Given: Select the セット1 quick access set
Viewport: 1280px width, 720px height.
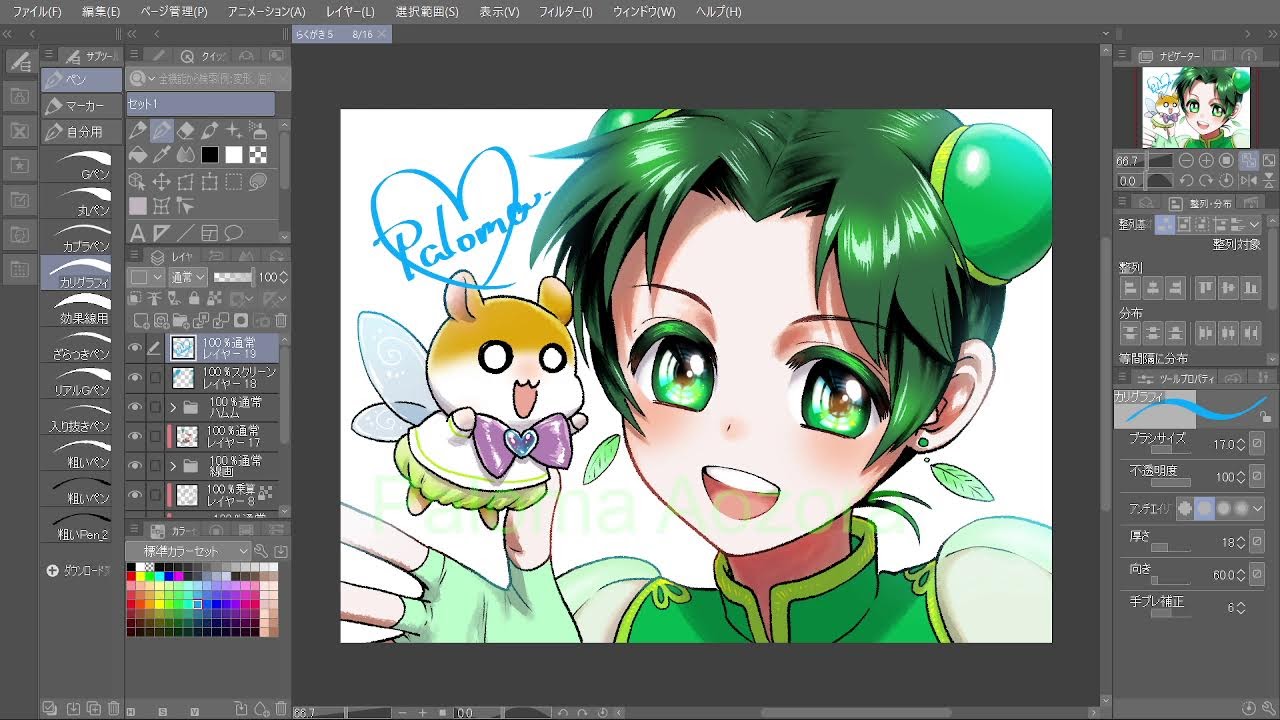Looking at the screenshot, I should coord(200,104).
